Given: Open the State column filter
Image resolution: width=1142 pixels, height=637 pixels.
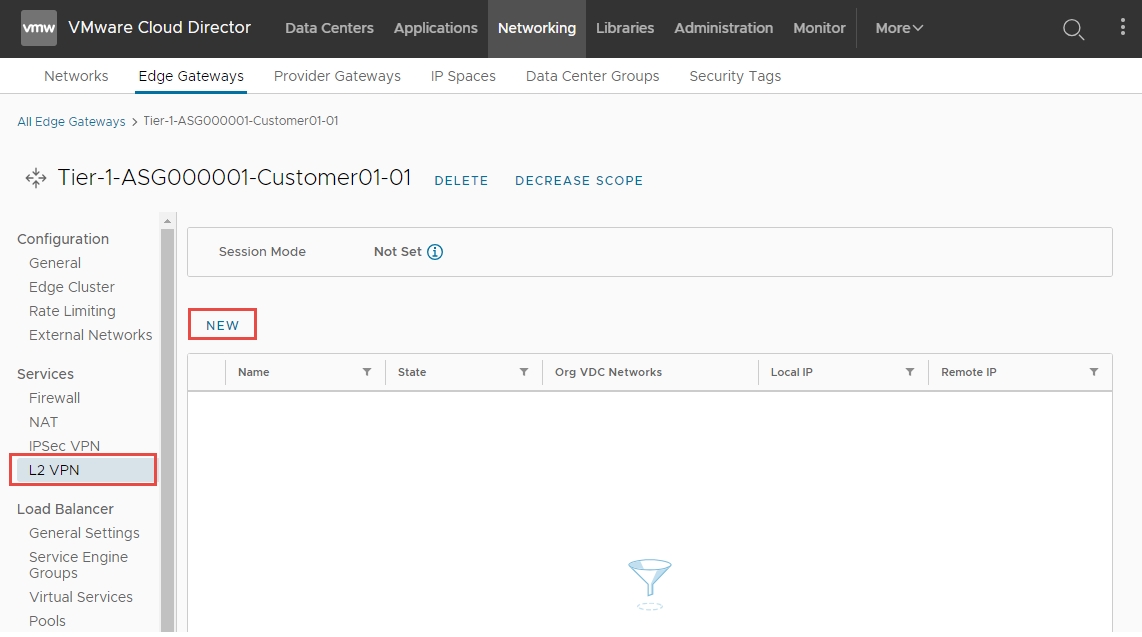Looking at the screenshot, I should pyautogui.click(x=524, y=372).
